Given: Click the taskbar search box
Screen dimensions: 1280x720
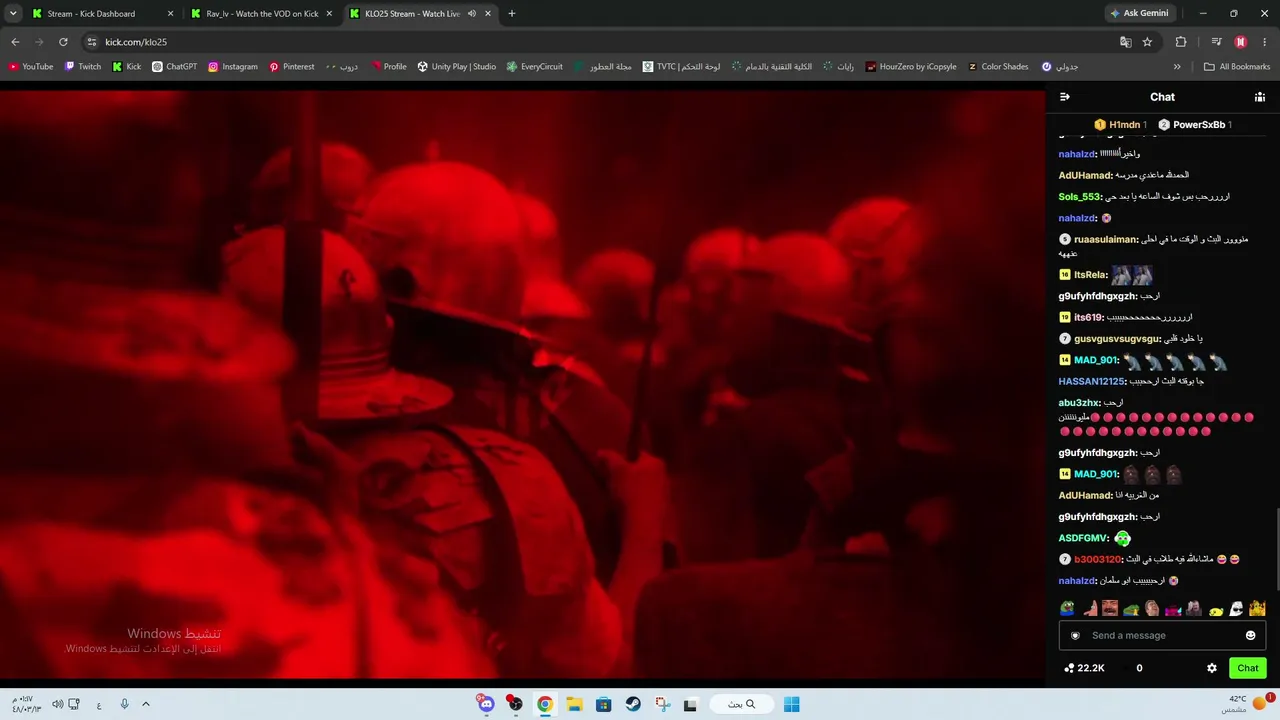Looking at the screenshot, I should point(741,704).
